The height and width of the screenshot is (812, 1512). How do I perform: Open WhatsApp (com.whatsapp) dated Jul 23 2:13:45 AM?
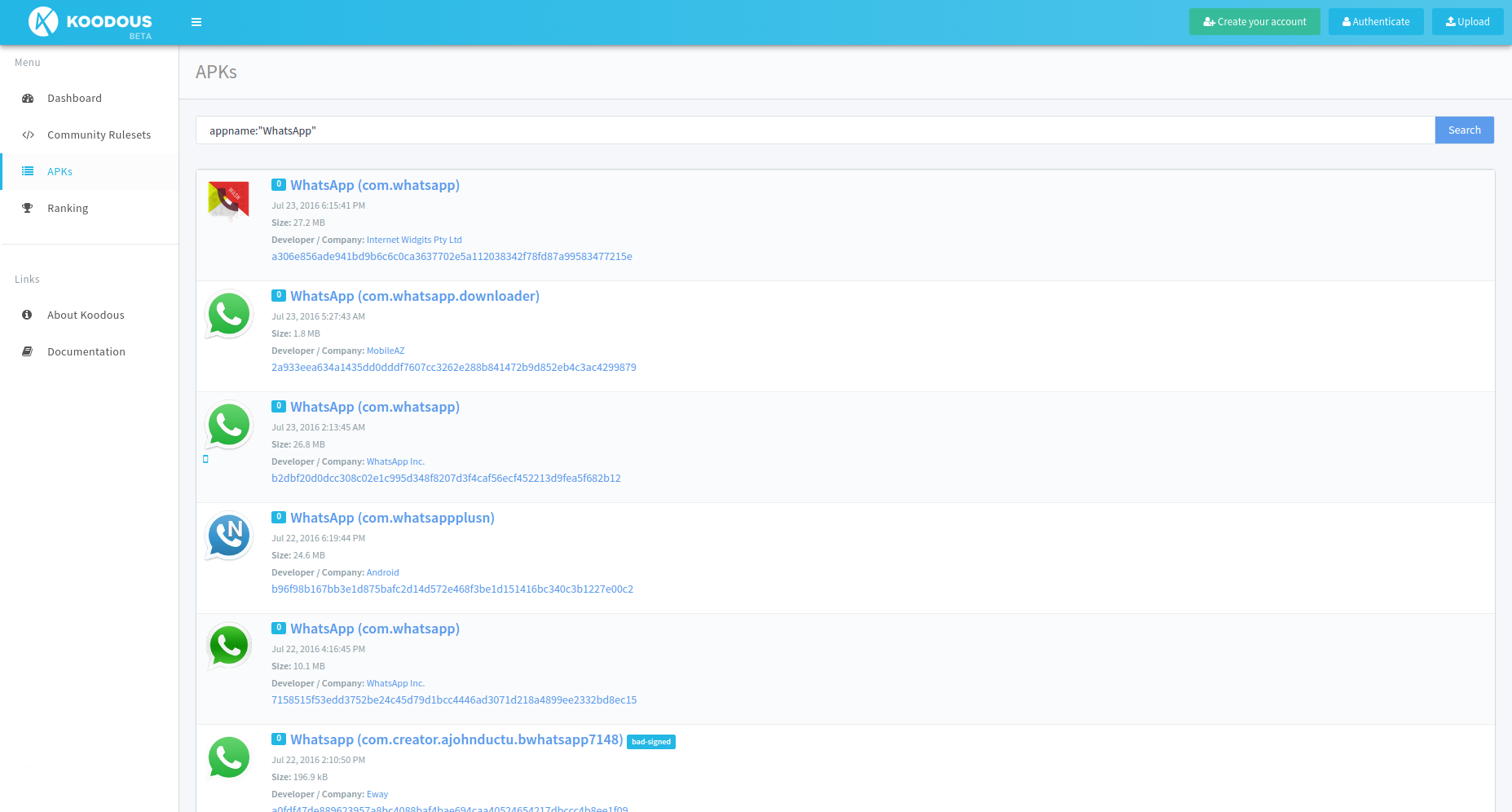(x=375, y=407)
